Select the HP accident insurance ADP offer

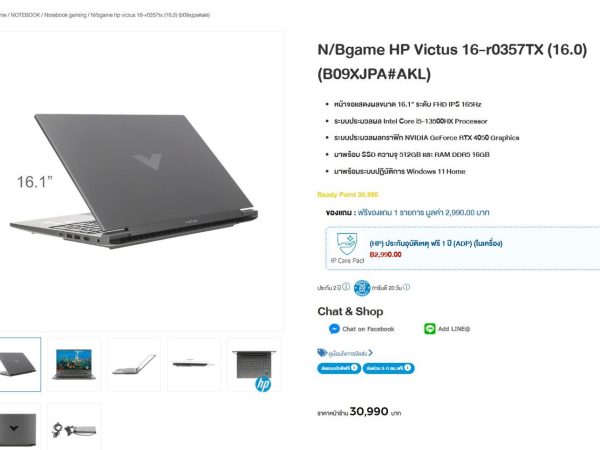pyautogui.click(x=436, y=243)
